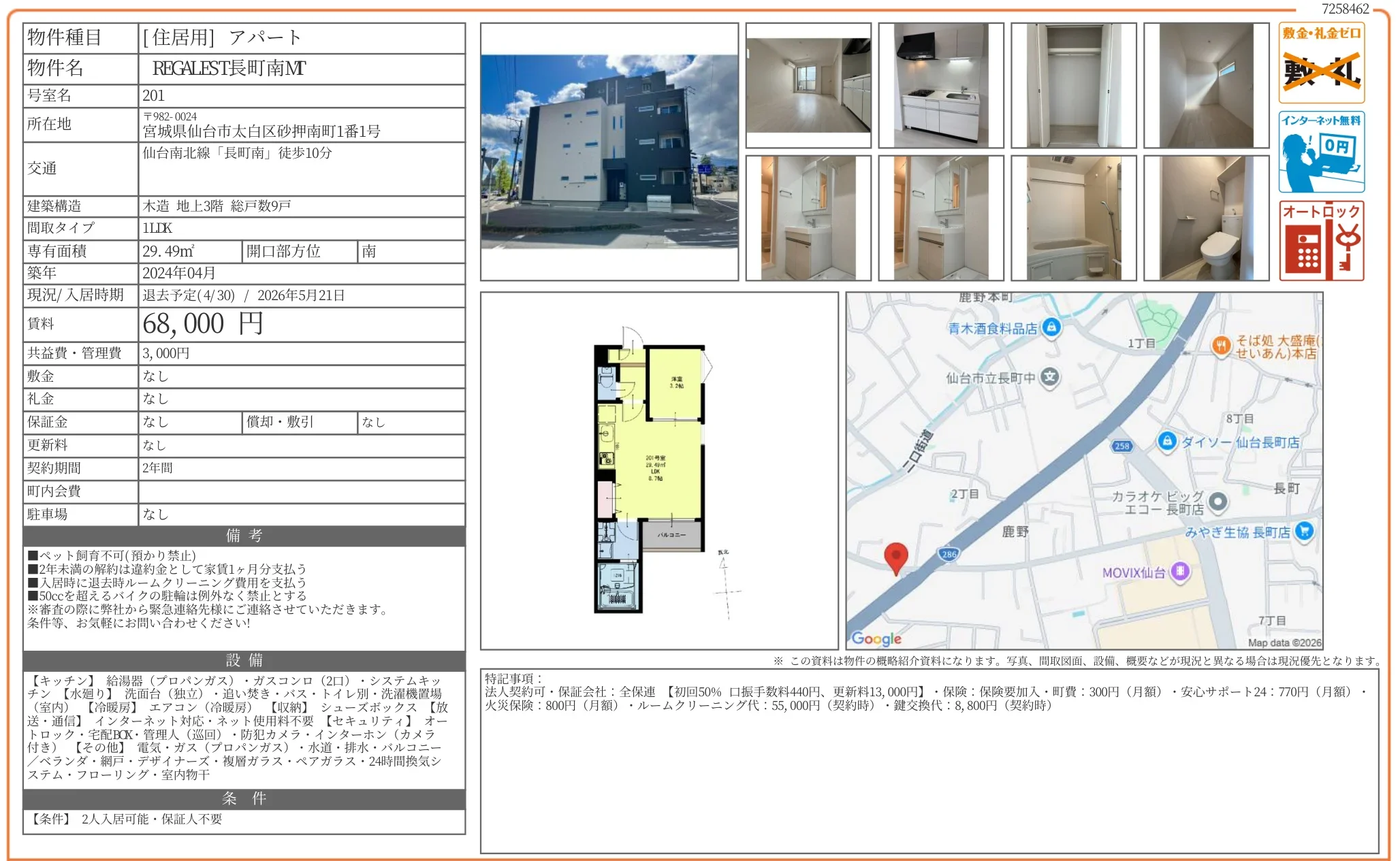Image resolution: width=1400 pixels, height=861 pixels.
Task: Open the building exterior photo
Action: (x=609, y=152)
